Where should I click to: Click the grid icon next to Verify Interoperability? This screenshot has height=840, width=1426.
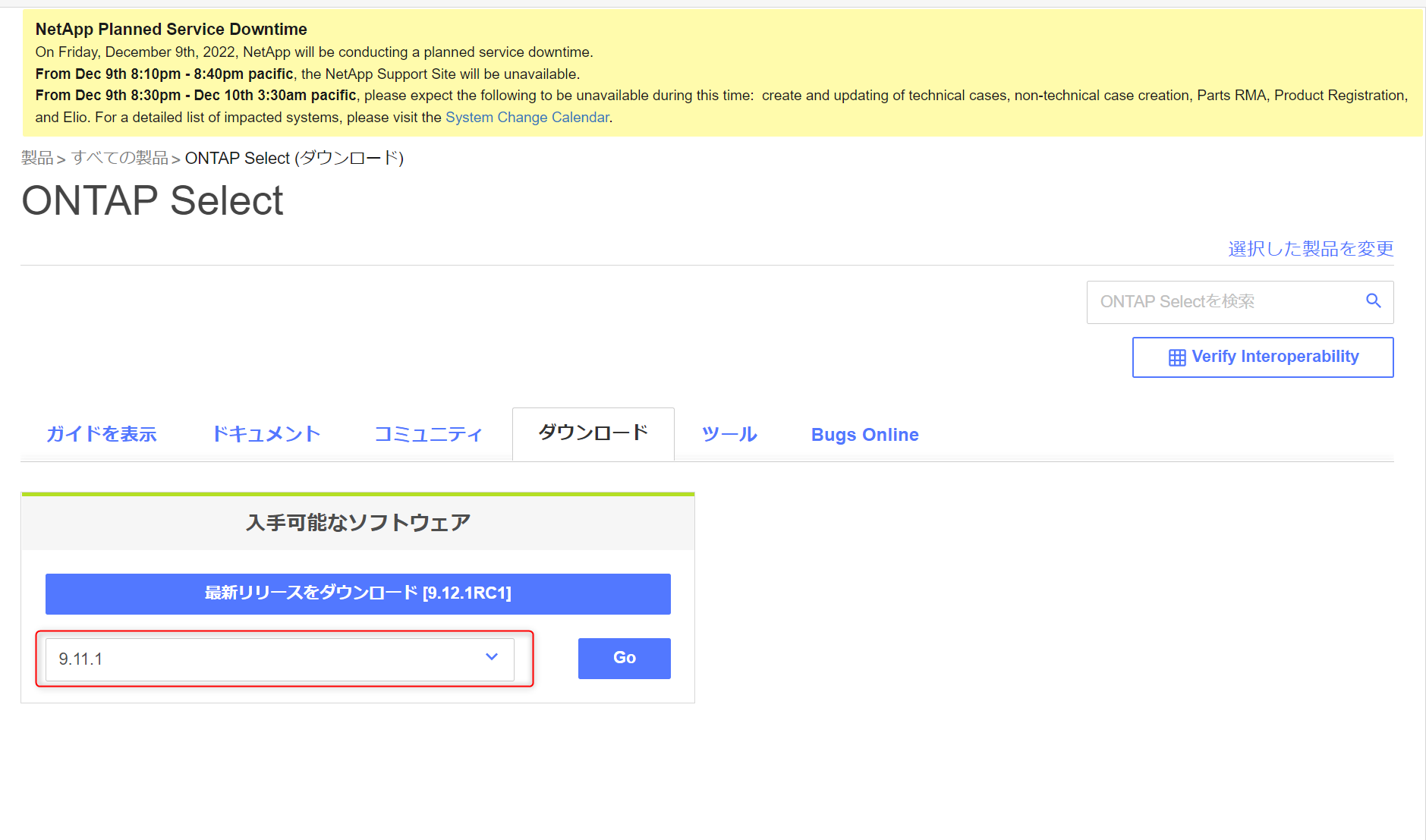click(1176, 357)
